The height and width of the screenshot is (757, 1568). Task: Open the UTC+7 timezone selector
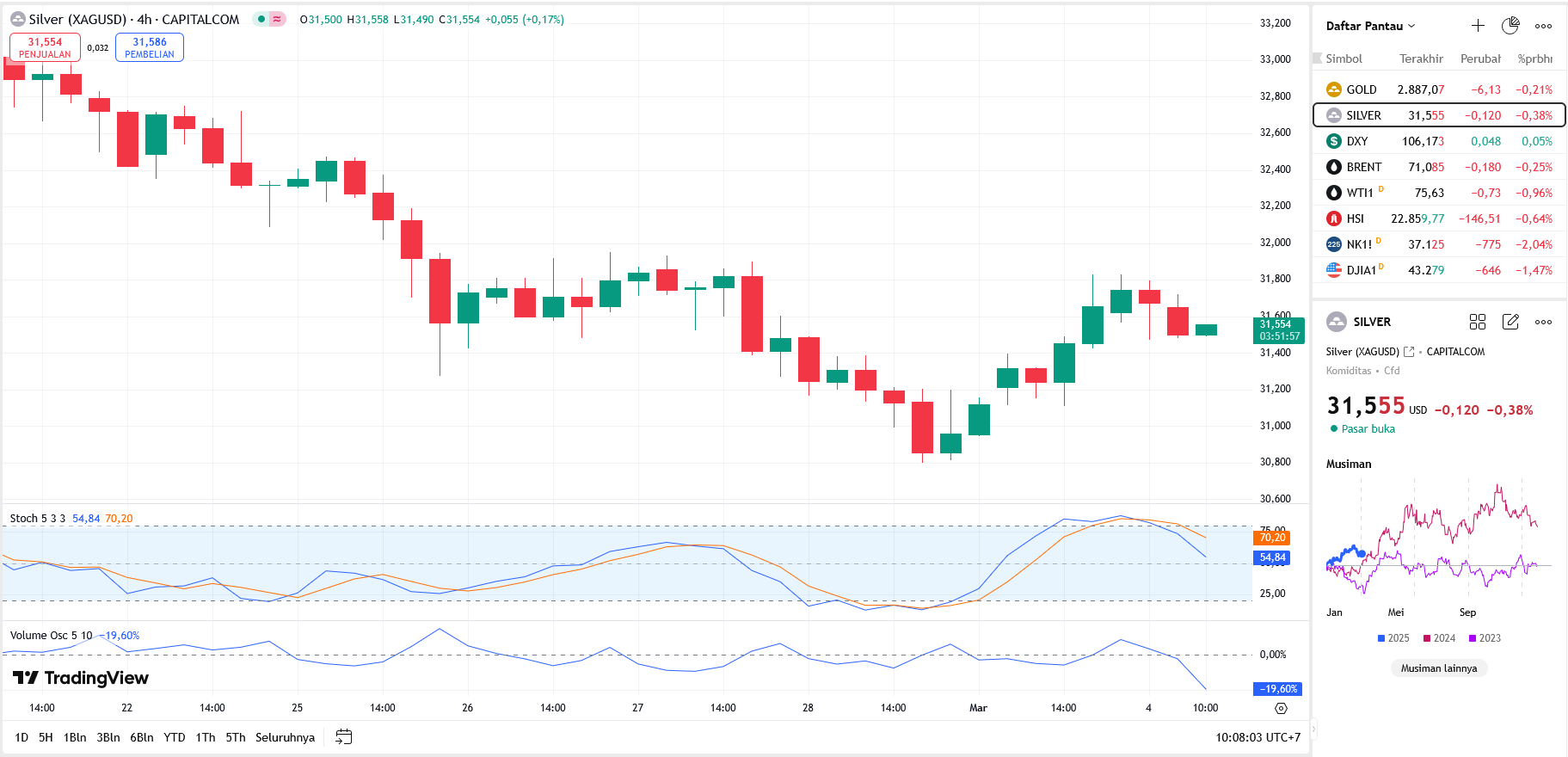coord(1257,737)
